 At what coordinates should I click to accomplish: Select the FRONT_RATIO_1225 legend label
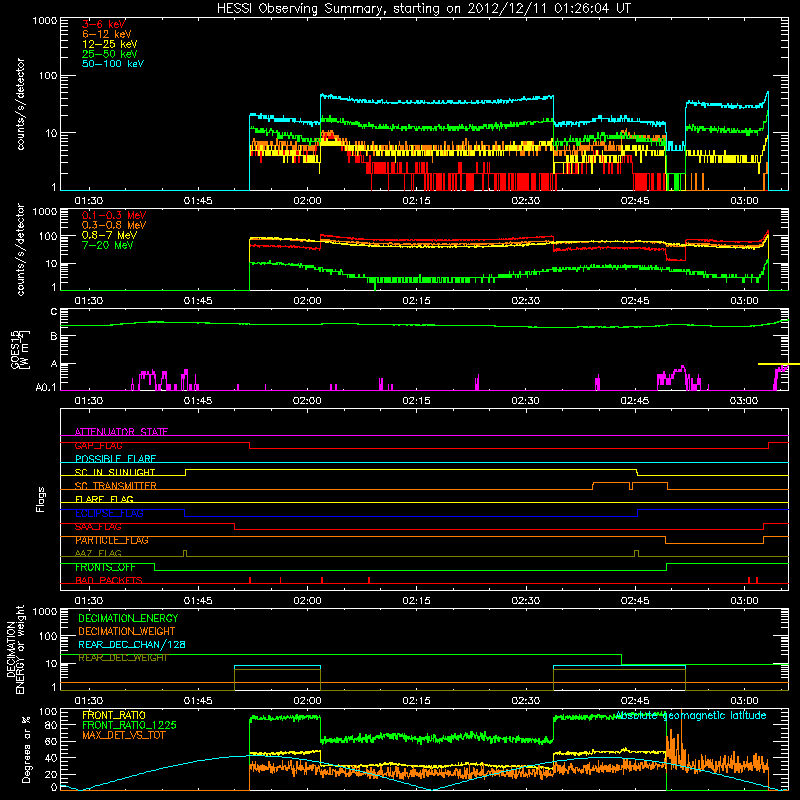(x=130, y=725)
